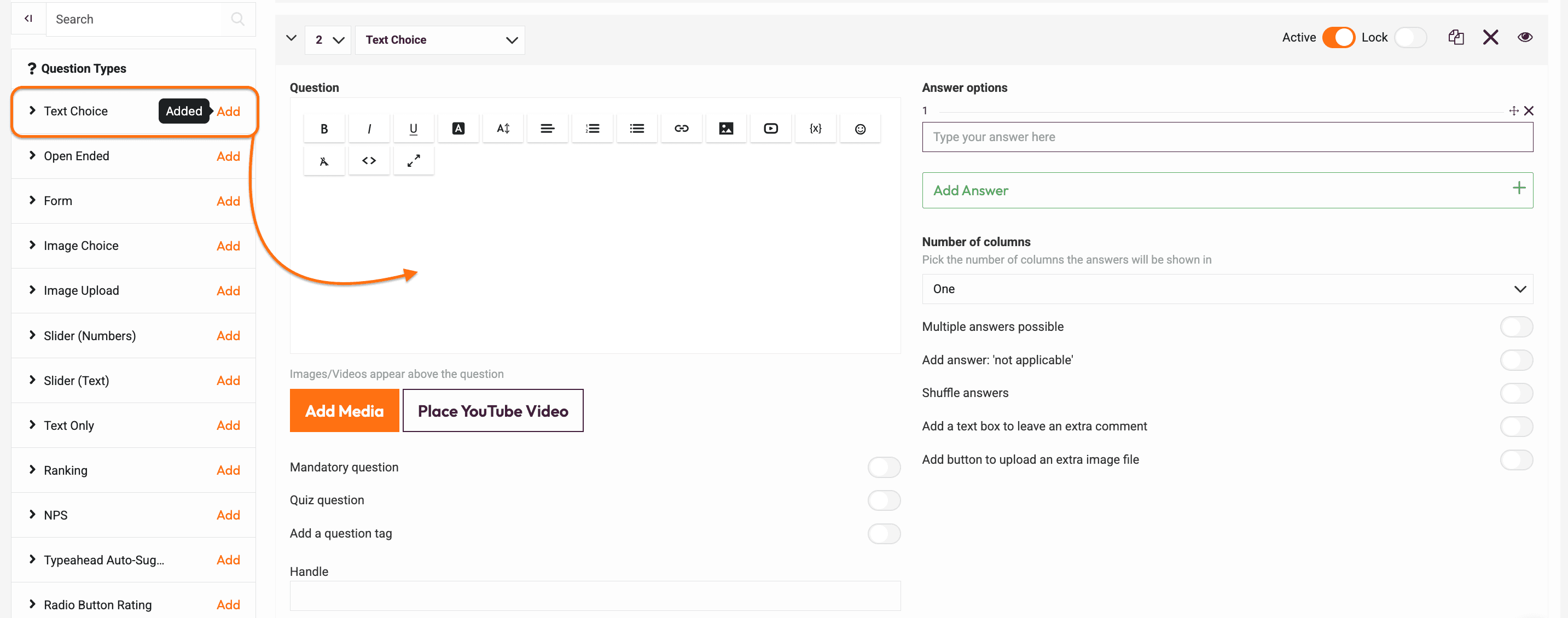Add an Open Ended question
The image size is (1568, 618).
[228, 156]
